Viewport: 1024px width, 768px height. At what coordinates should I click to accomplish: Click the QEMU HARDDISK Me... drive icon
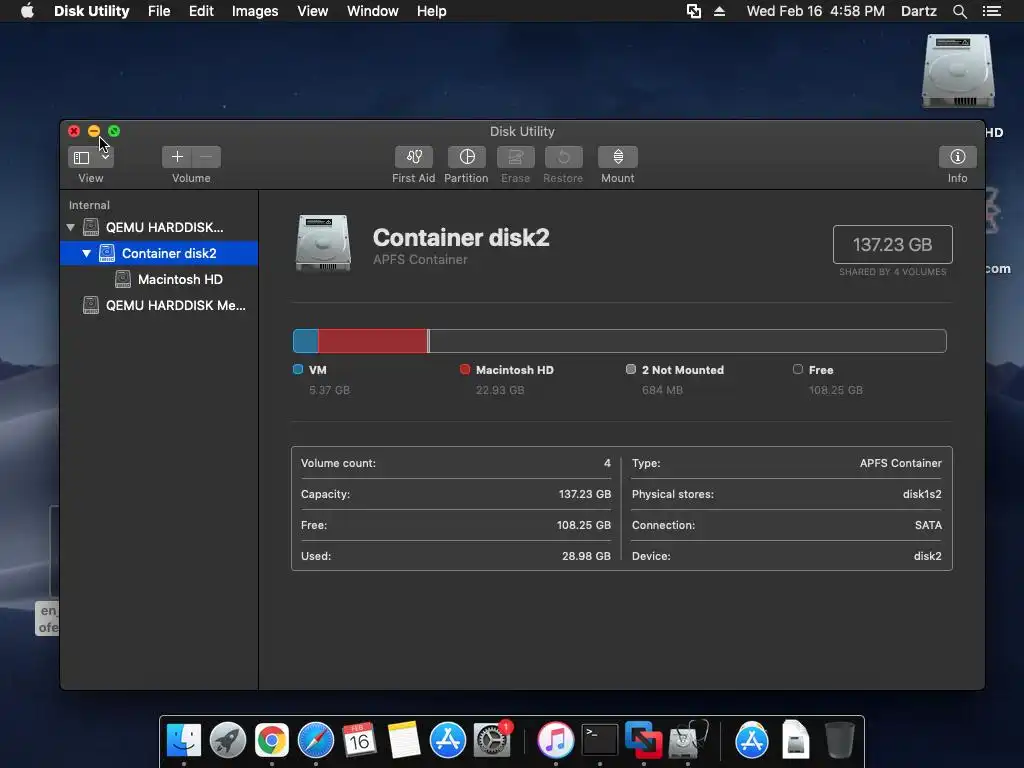91,305
